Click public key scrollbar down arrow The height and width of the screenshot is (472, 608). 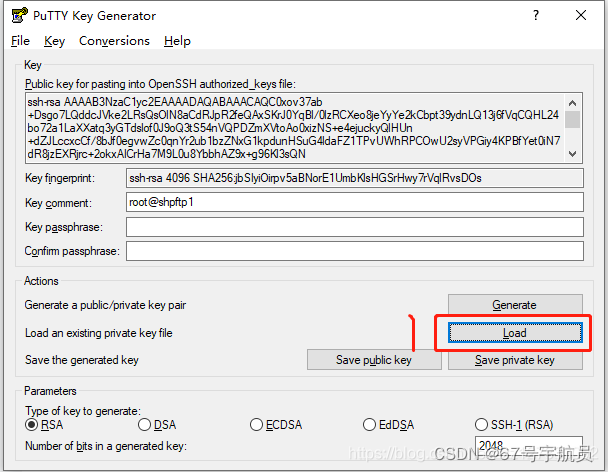(573, 154)
